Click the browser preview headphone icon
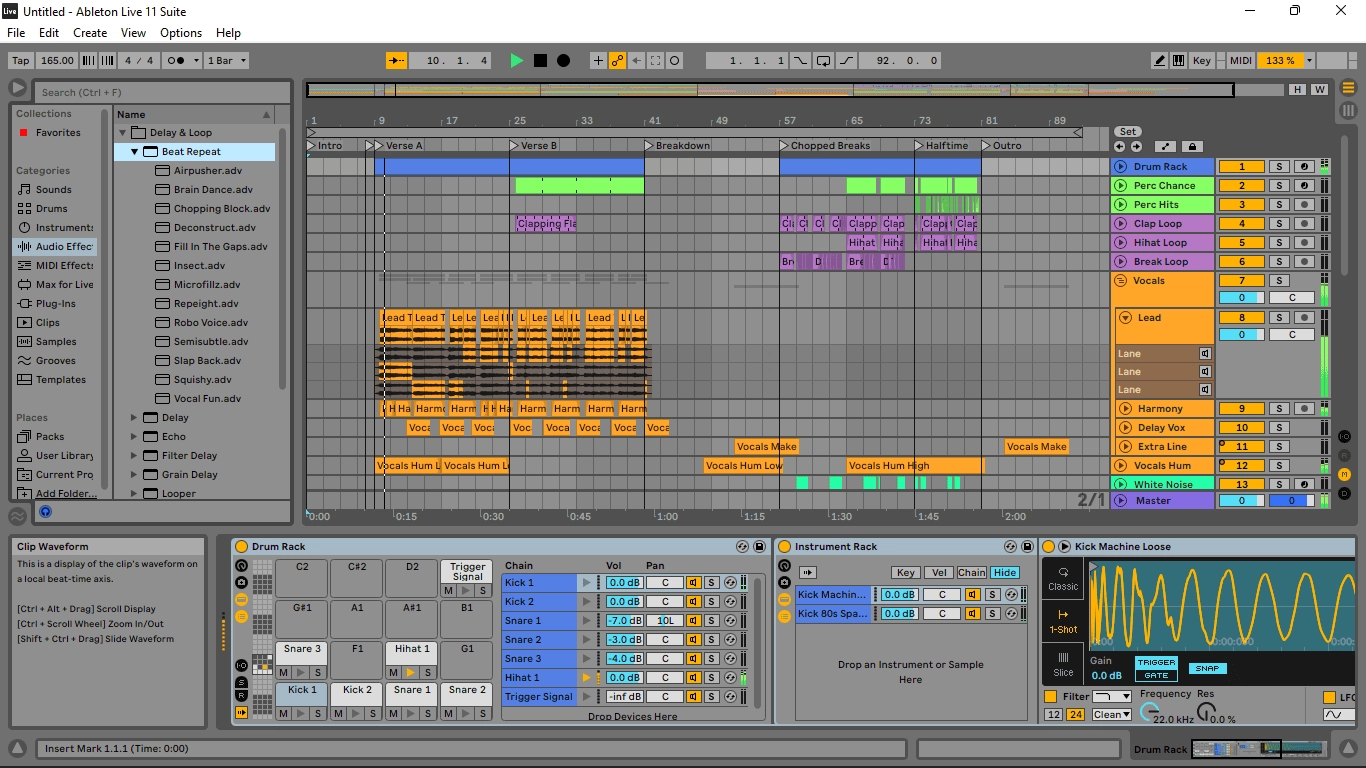 point(45,512)
